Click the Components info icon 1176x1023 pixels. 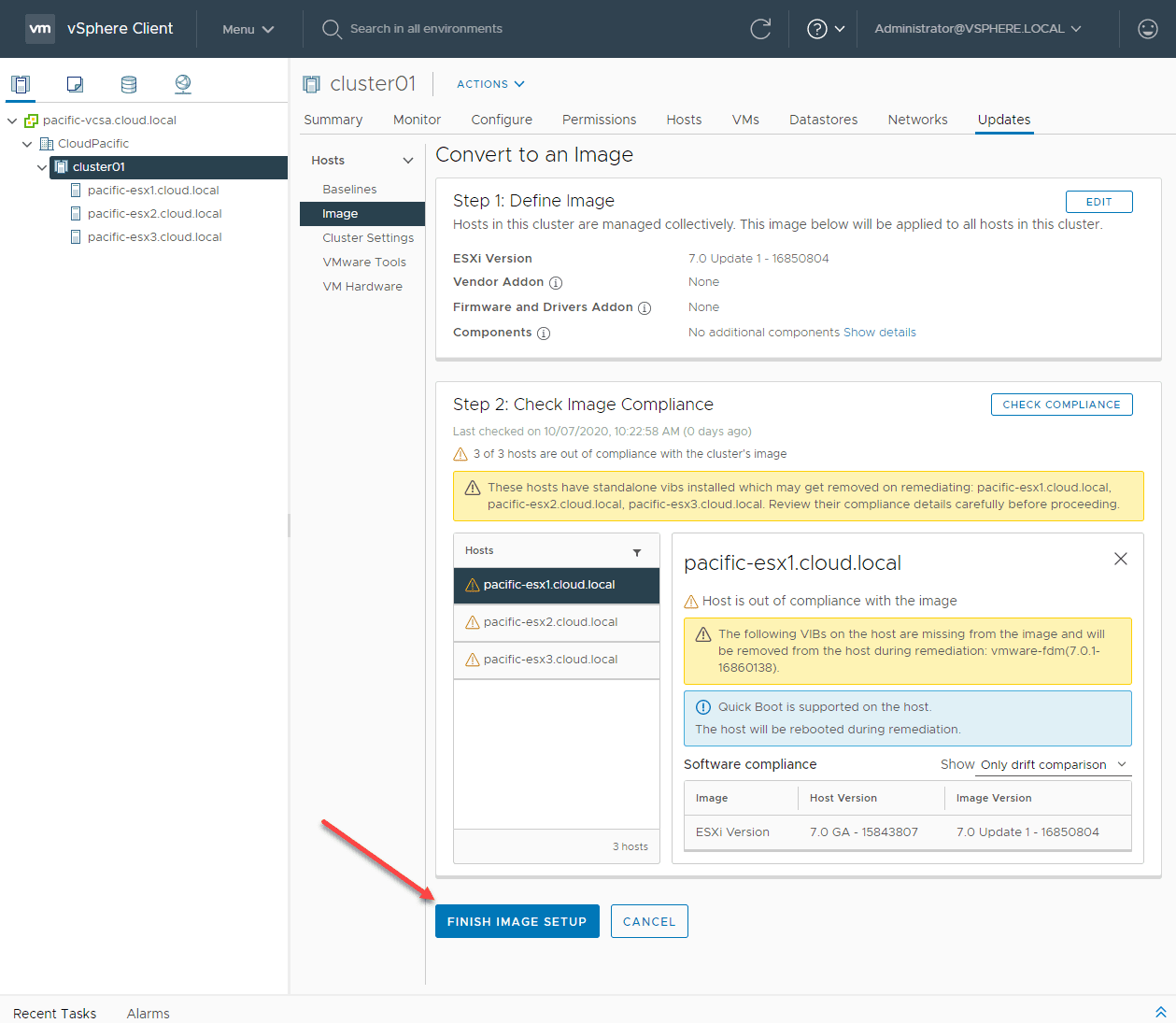point(544,334)
